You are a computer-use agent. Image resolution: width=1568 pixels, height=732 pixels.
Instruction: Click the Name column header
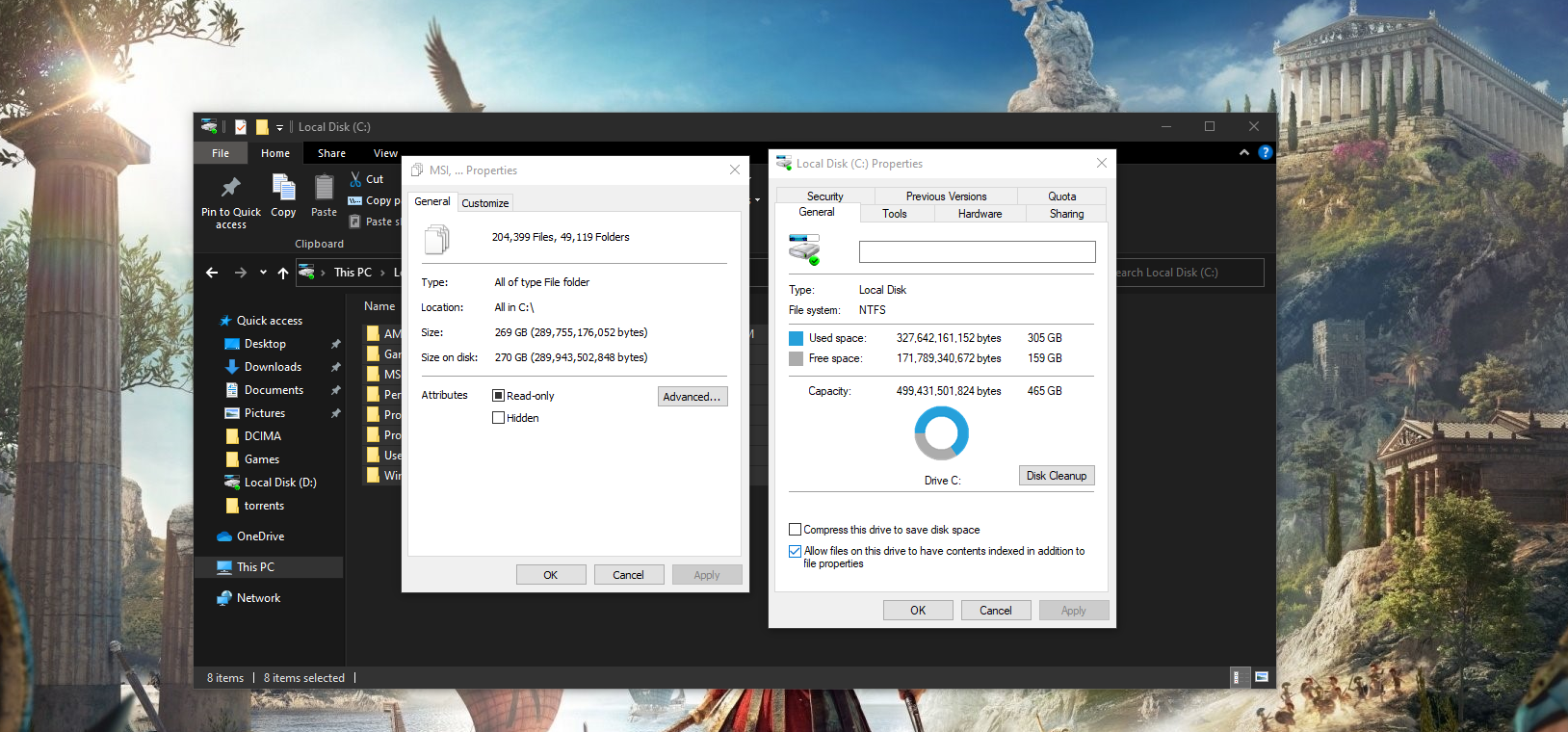(379, 306)
